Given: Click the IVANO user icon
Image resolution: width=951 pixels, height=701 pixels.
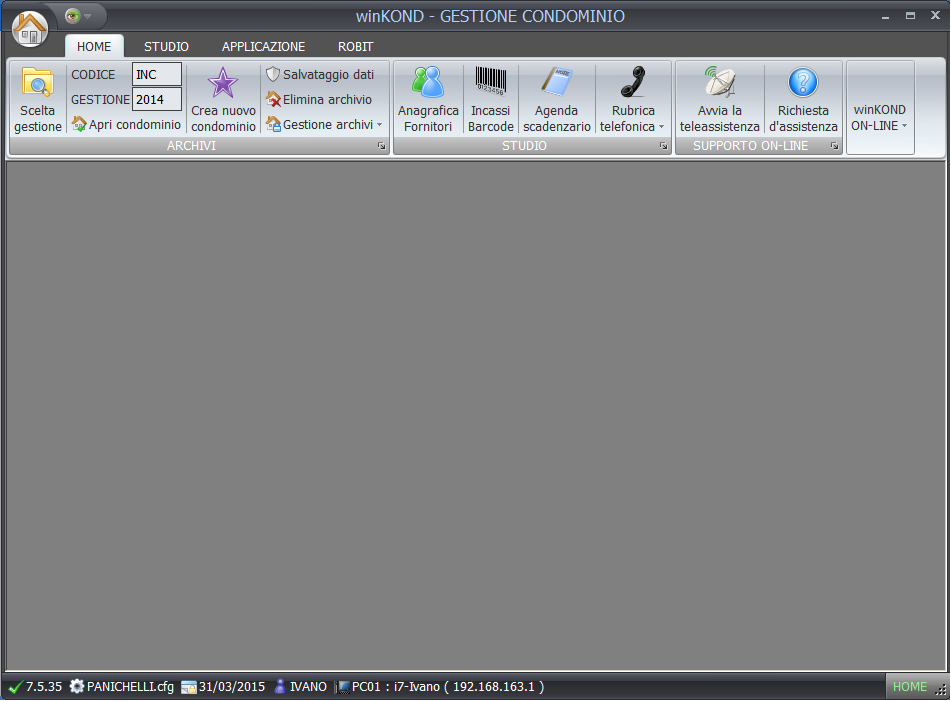Looking at the screenshot, I should [x=280, y=686].
